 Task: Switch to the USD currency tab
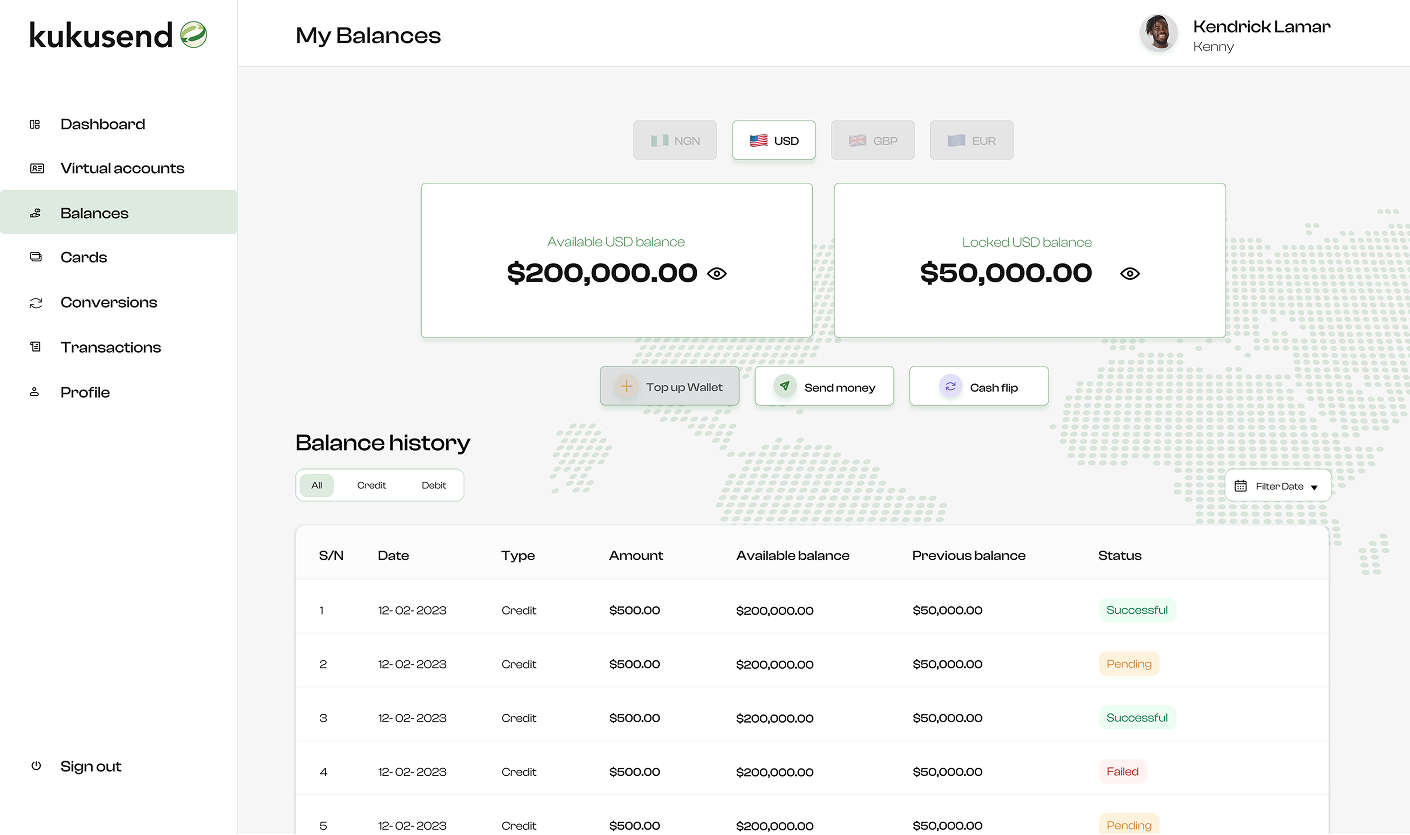click(773, 140)
